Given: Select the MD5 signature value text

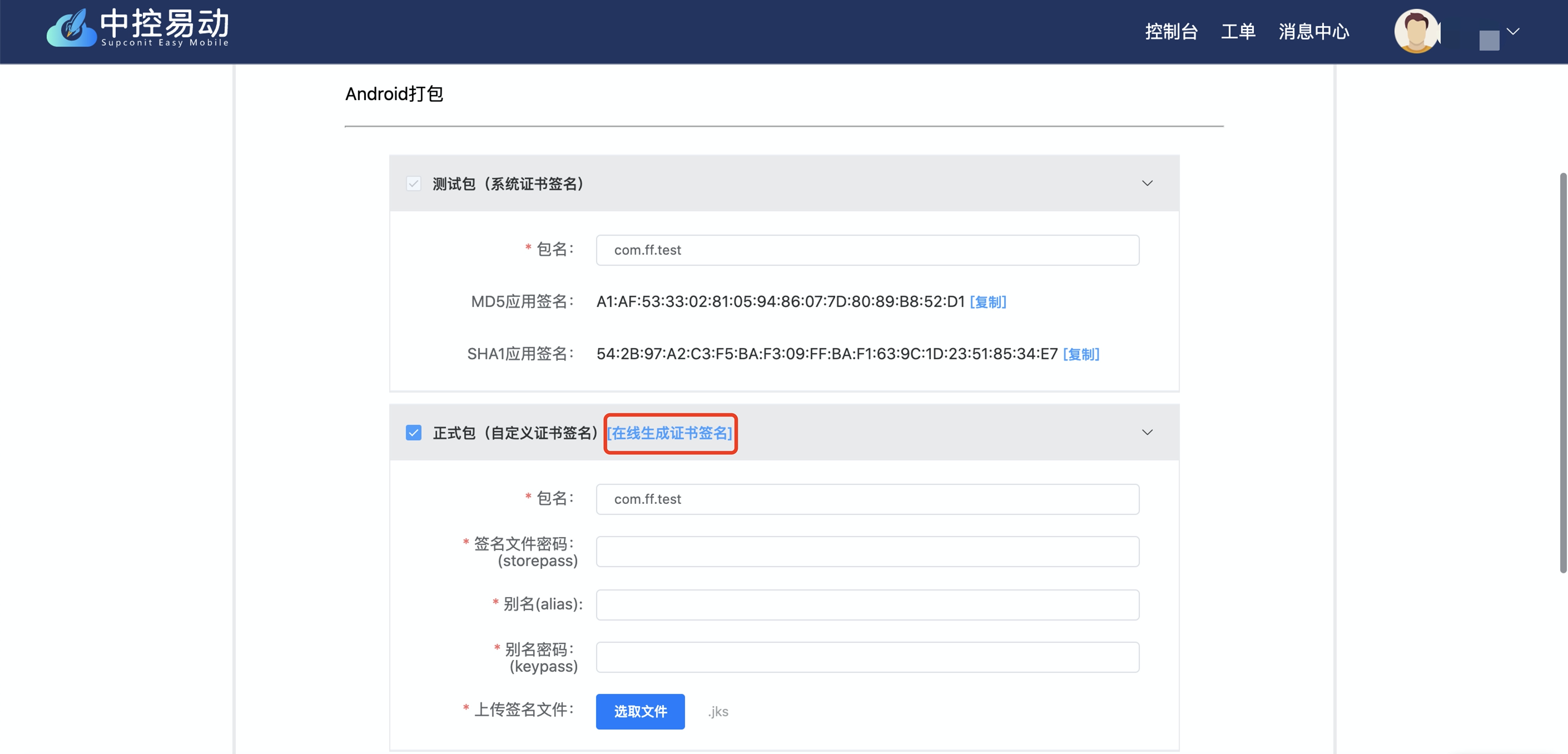Looking at the screenshot, I should [780, 301].
